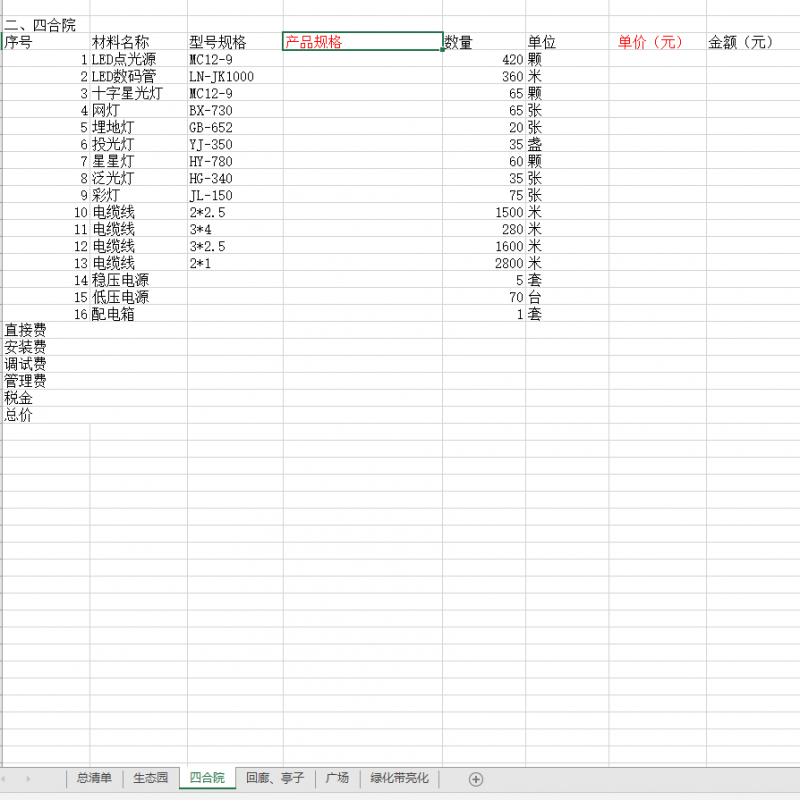Viewport: 800px width, 800px height.
Task: Click the cell containing LED点光源
Action: [124, 59]
